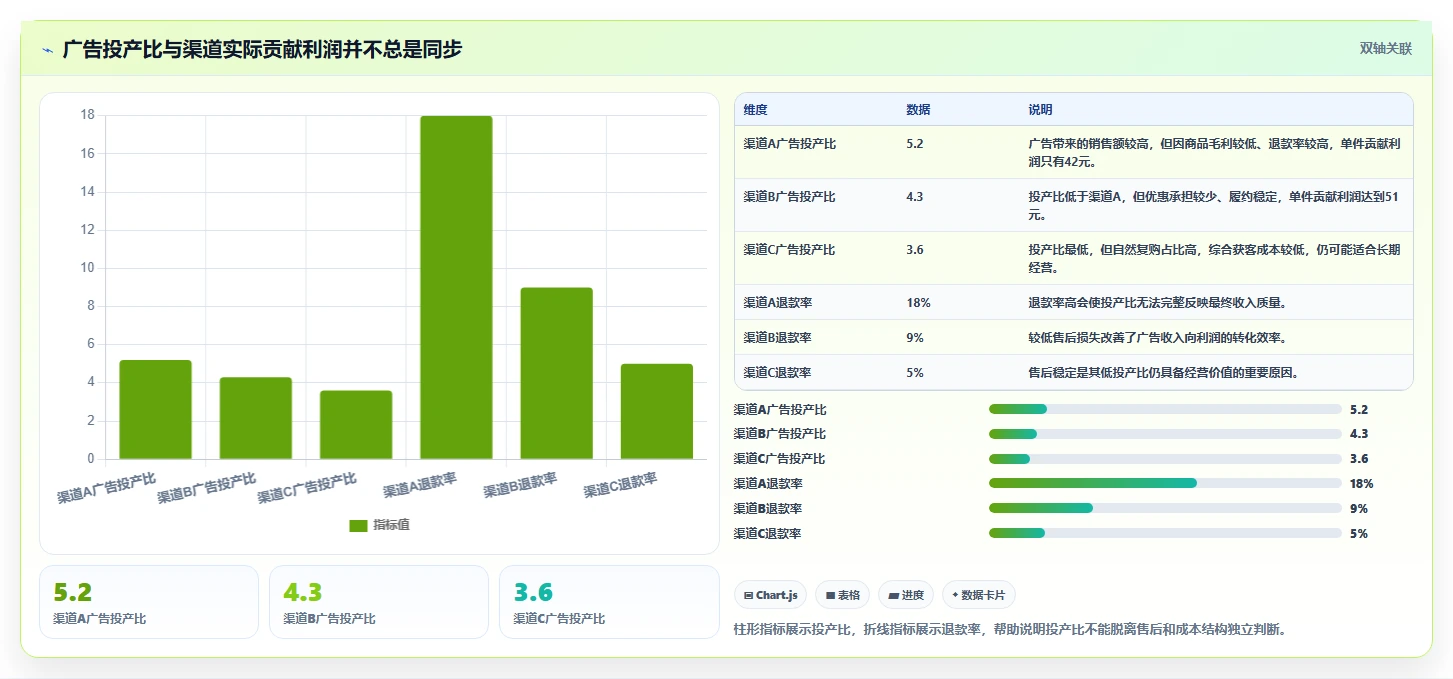Click the 渠道B广告投产比 progress bar
The image size is (1453, 679).
(1165, 434)
